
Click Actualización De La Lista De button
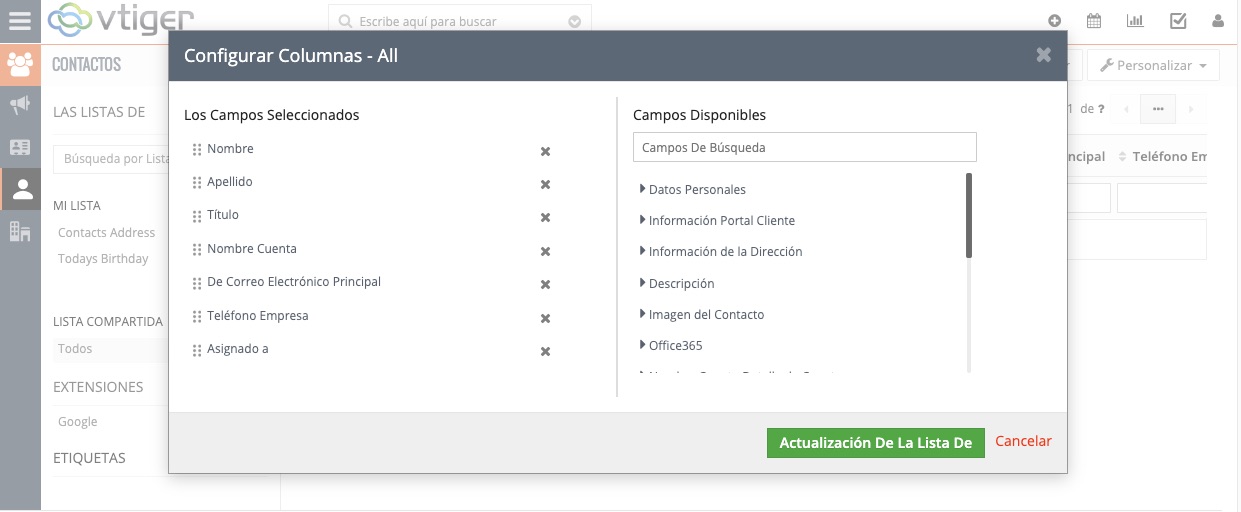pos(875,443)
